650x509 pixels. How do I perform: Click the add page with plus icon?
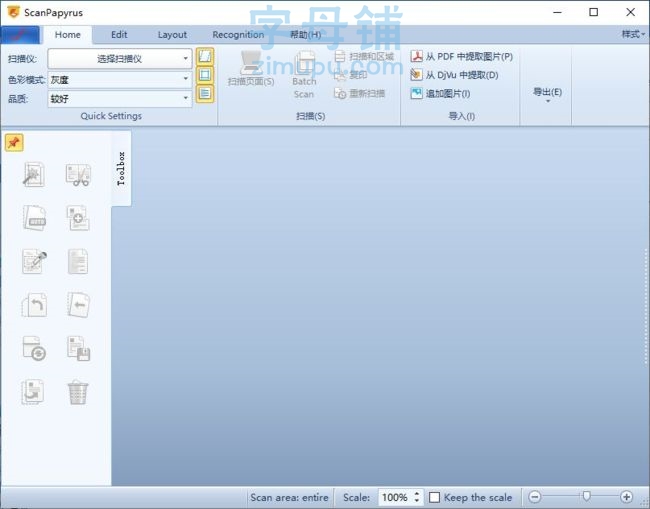click(78, 218)
